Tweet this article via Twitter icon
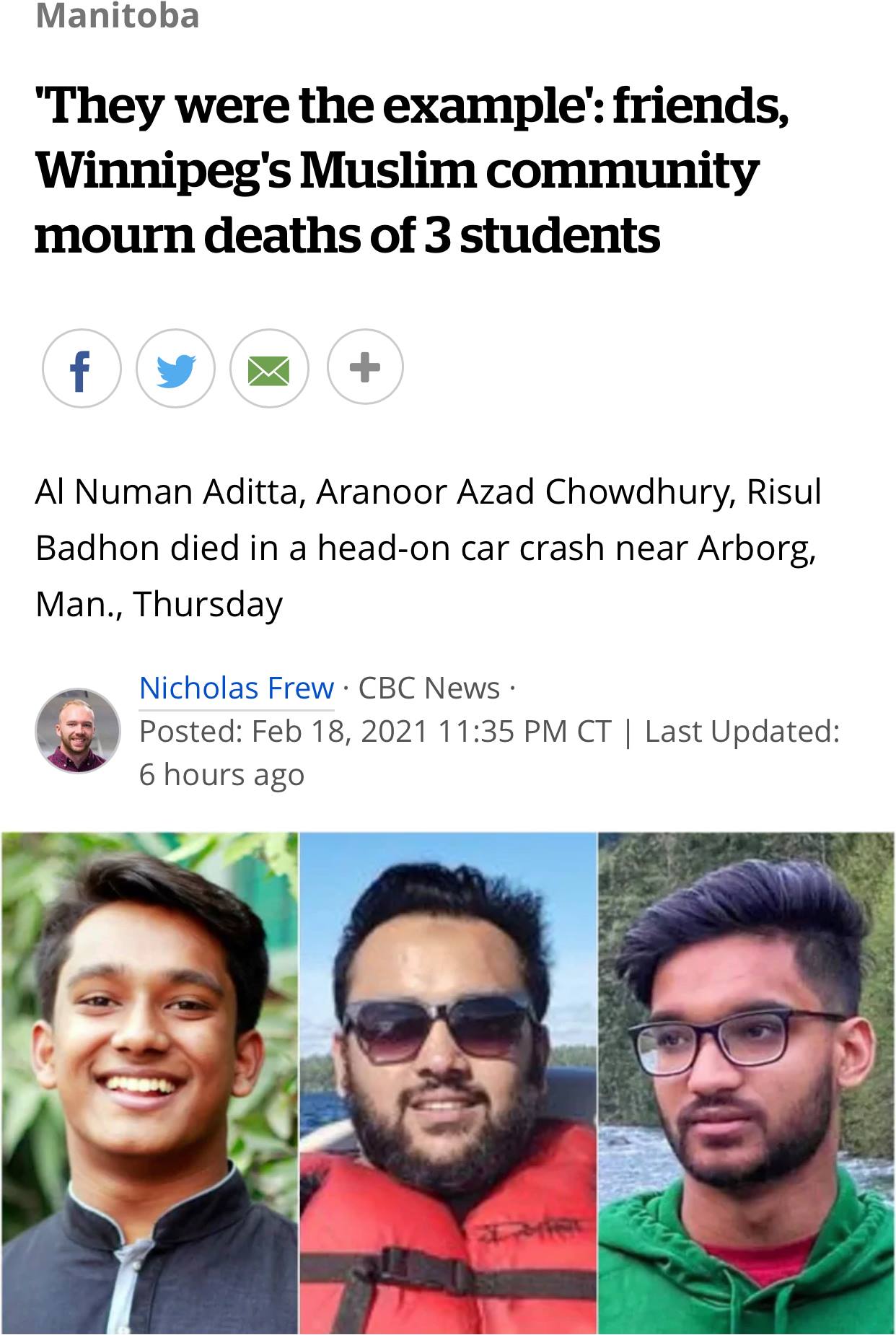 click(x=175, y=369)
